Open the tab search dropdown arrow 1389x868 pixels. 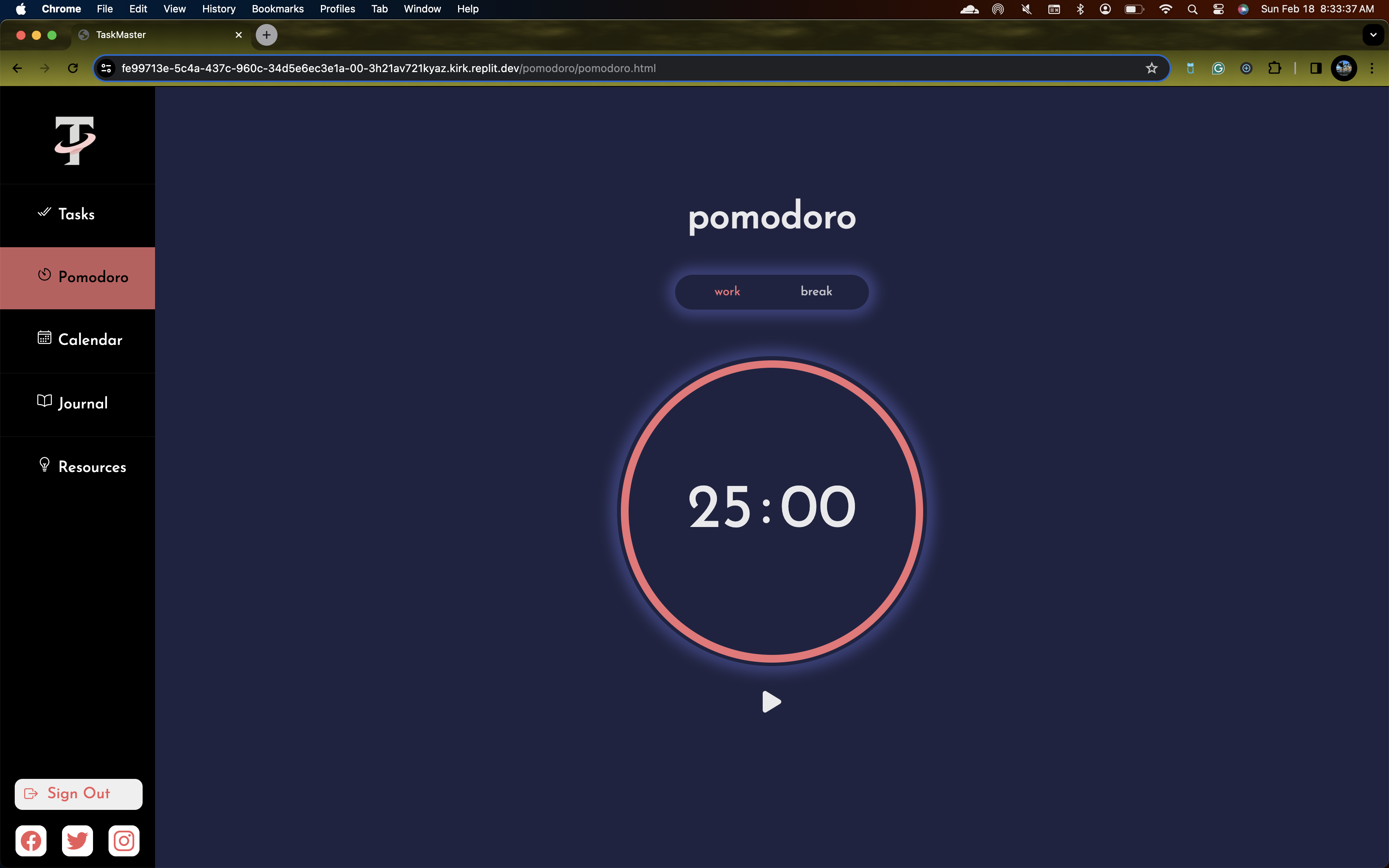point(1373,35)
